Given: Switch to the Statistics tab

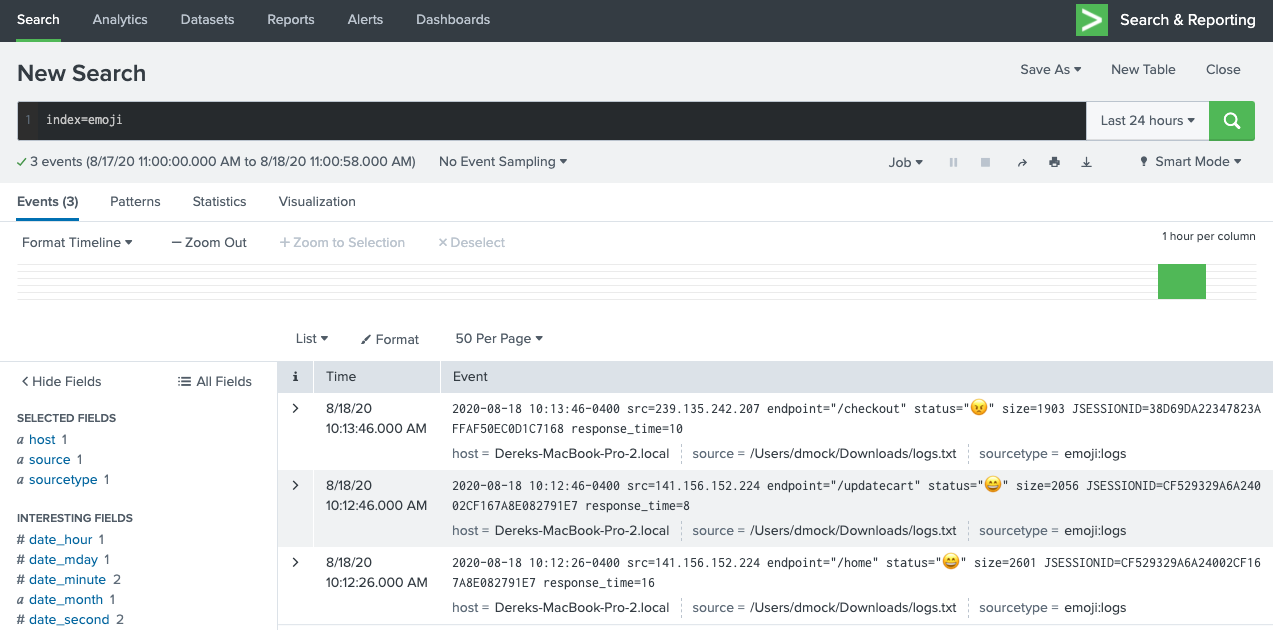Looking at the screenshot, I should tap(219, 201).
